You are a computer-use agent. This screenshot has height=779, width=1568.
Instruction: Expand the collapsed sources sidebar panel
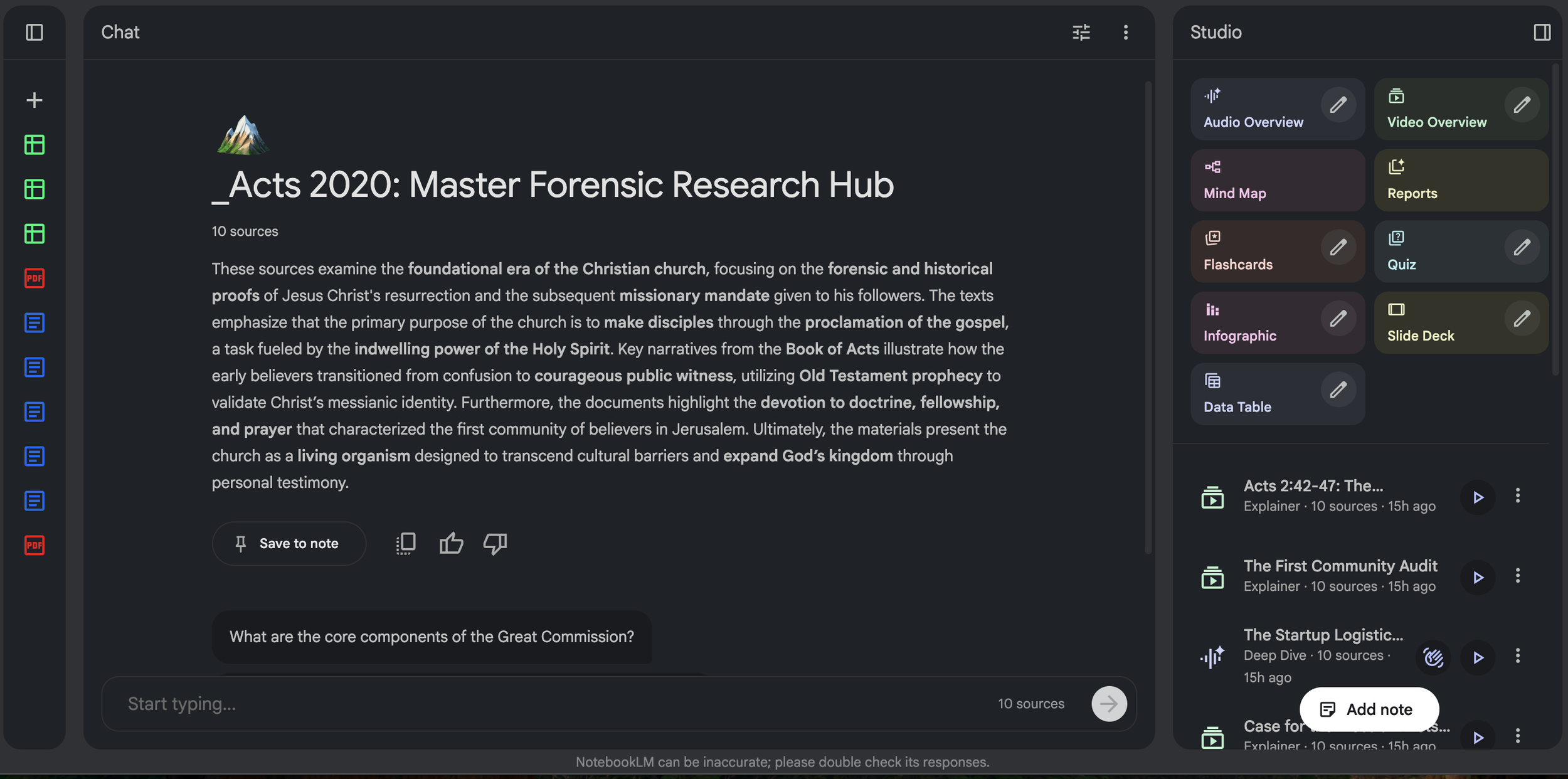pos(34,32)
